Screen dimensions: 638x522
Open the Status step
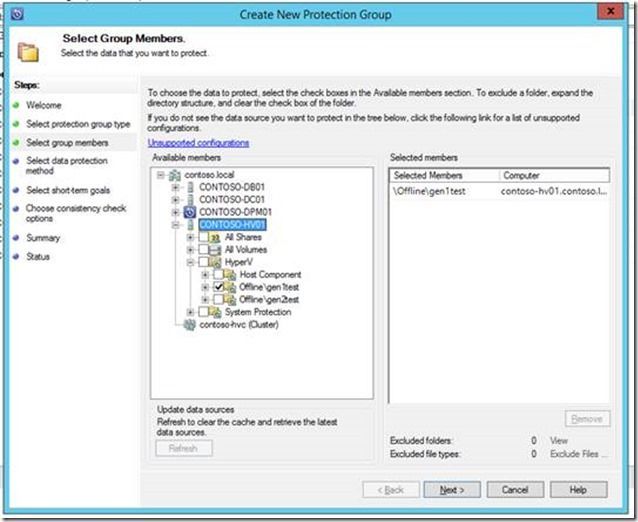[x=38, y=257]
